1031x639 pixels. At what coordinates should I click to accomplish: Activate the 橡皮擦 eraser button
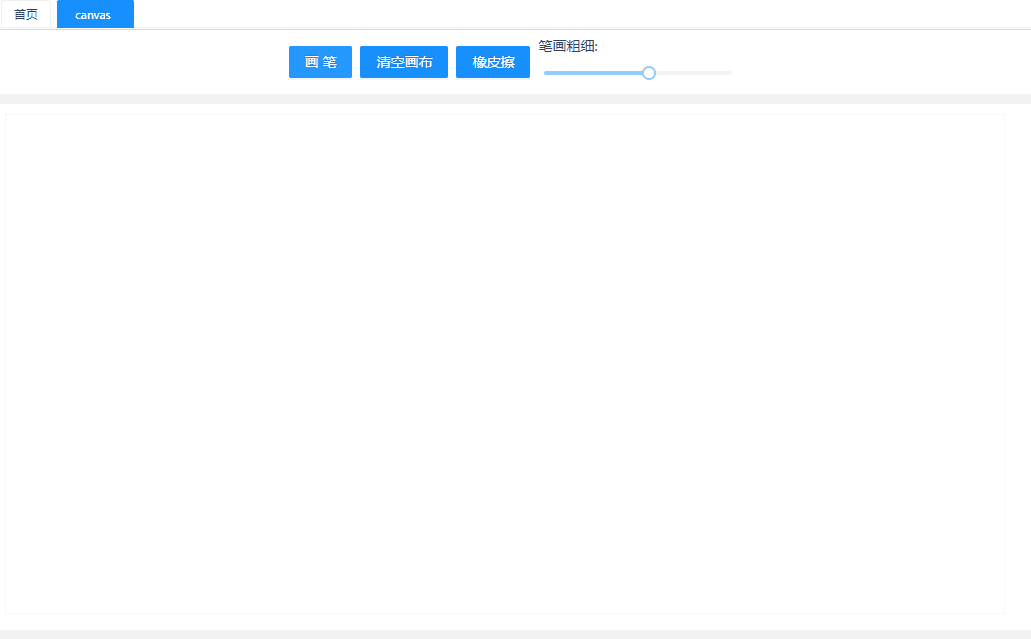point(493,62)
